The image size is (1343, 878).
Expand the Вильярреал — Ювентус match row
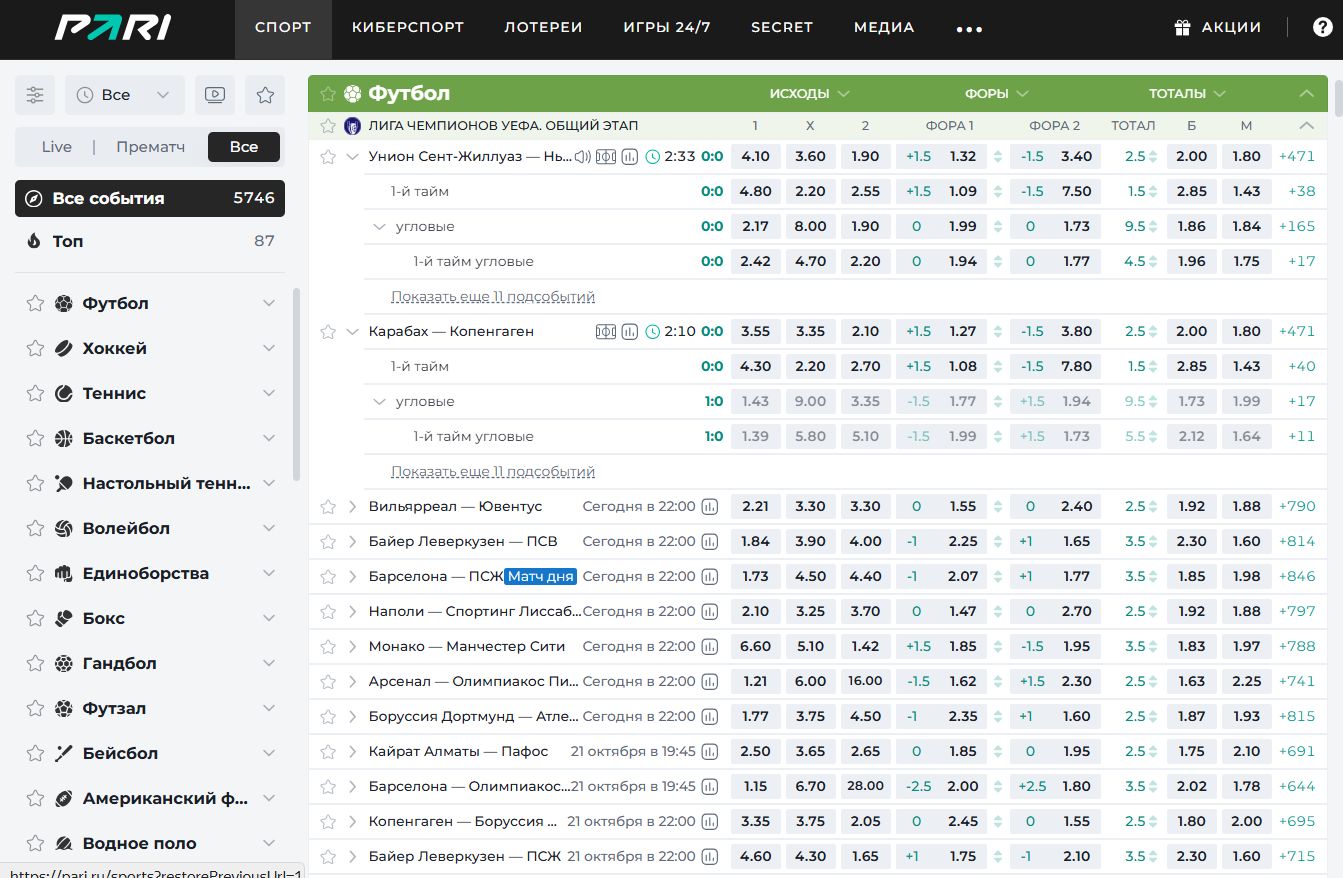[x=352, y=507]
